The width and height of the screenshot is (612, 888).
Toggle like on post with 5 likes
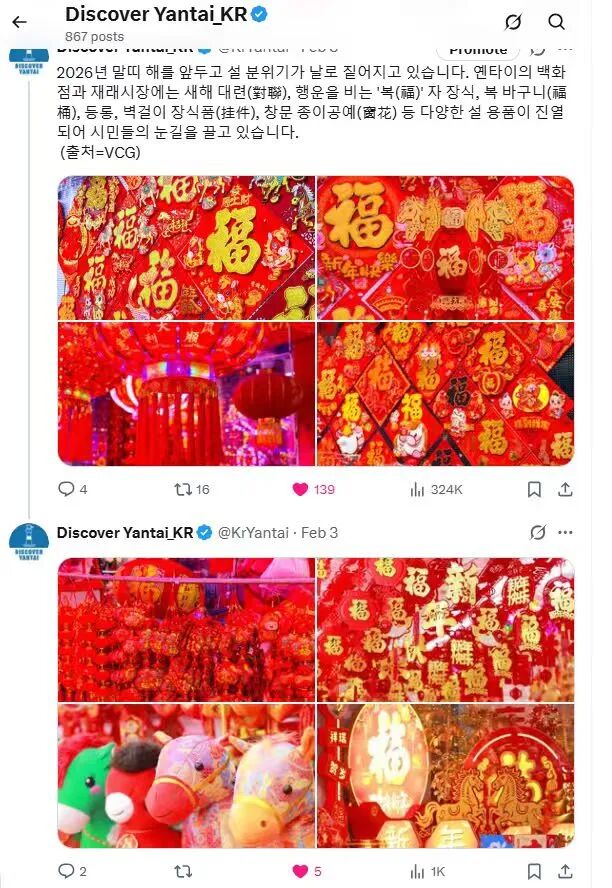click(306, 871)
